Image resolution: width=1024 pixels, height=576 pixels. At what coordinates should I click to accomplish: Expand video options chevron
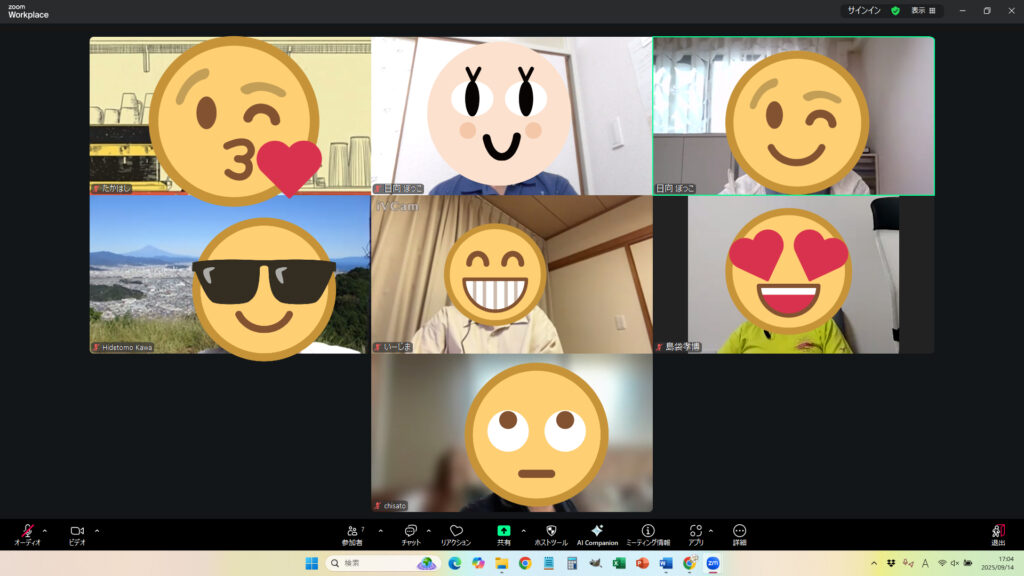click(97, 530)
